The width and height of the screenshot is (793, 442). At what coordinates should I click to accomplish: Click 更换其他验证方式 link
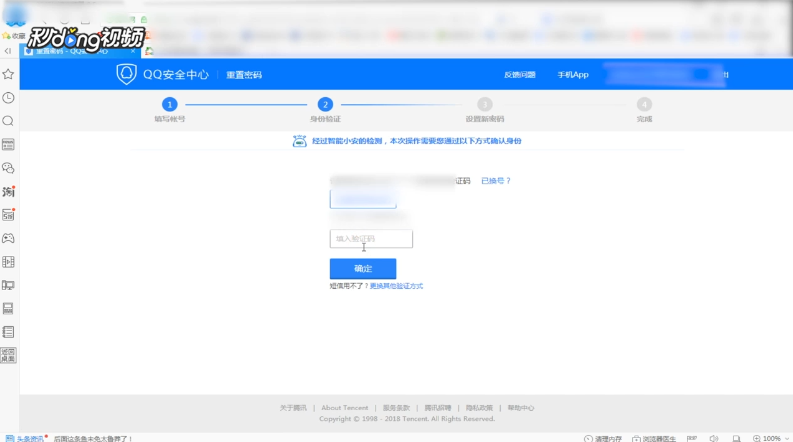396,286
